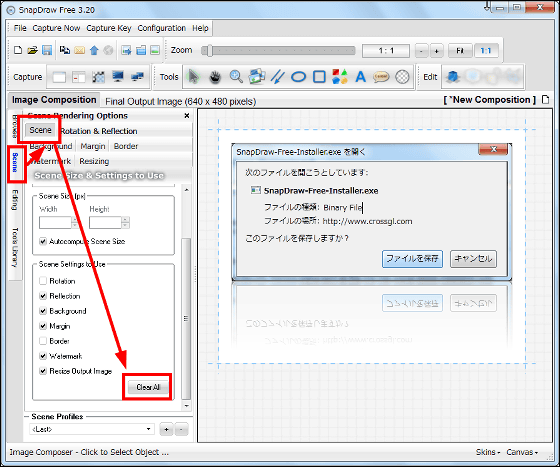Image resolution: width=560 pixels, height=467 pixels.
Task: Toggle the Autocompute Scene Size checkbox
Action: point(43,241)
